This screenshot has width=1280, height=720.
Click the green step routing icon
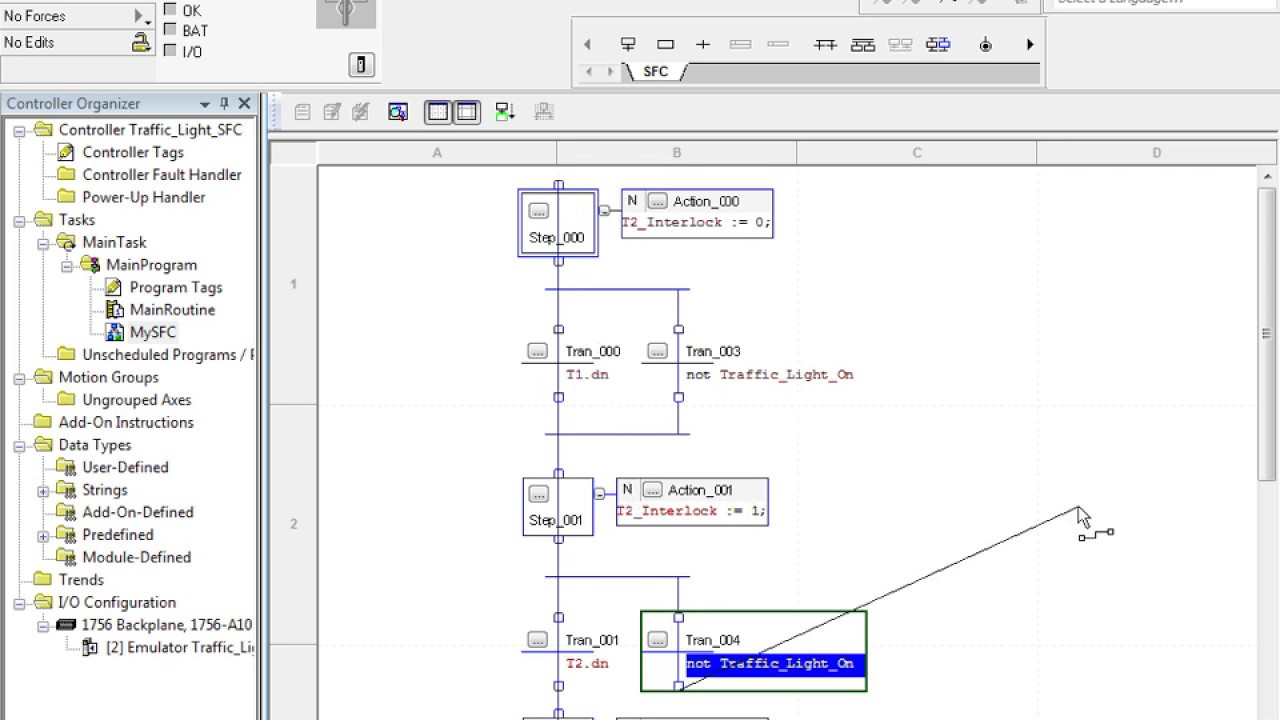point(505,112)
